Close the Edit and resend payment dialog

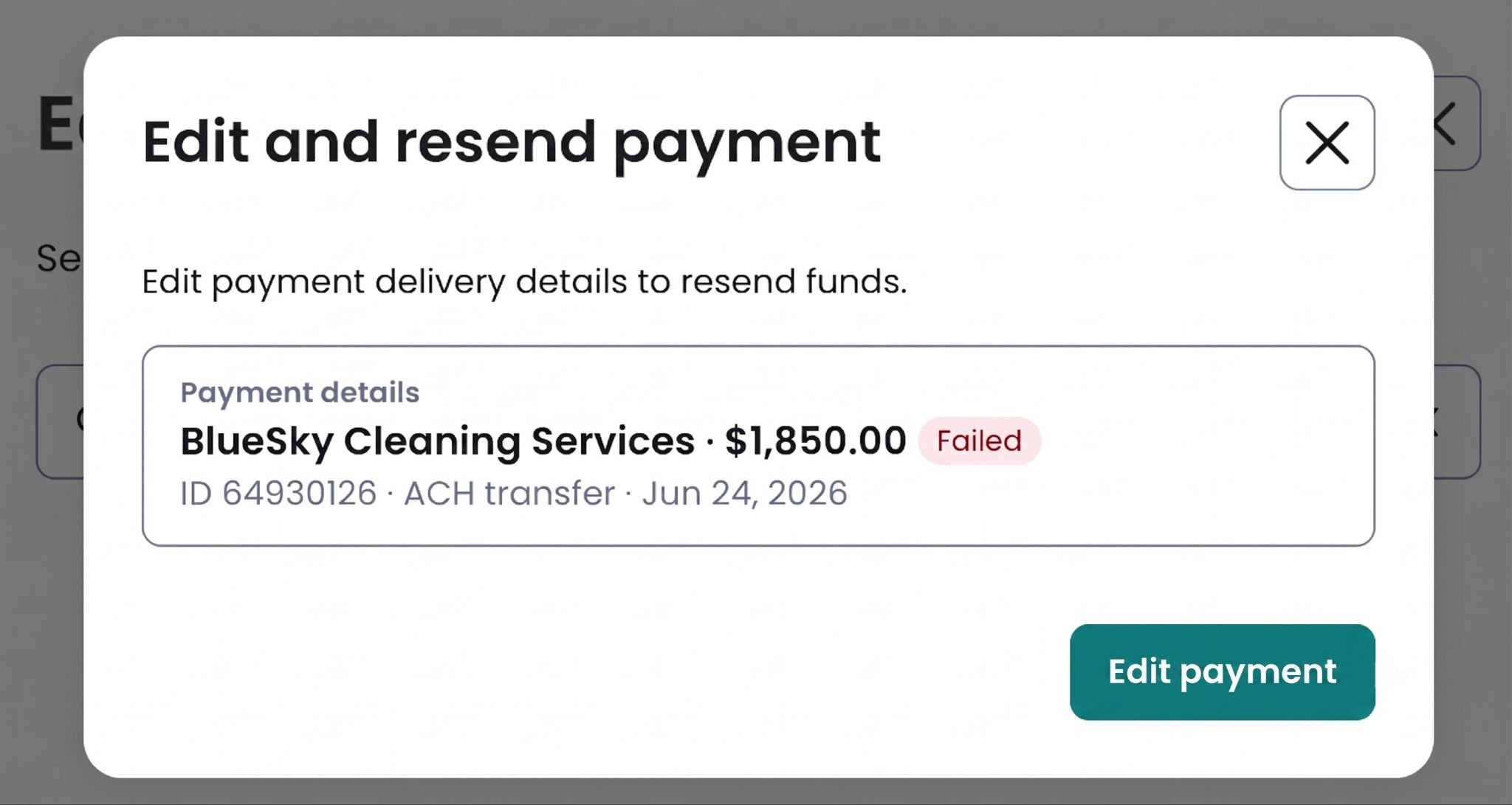(1327, 142)
